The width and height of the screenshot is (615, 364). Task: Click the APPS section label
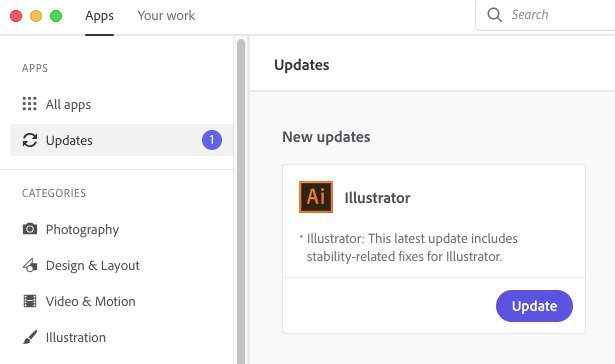point(35,68)
